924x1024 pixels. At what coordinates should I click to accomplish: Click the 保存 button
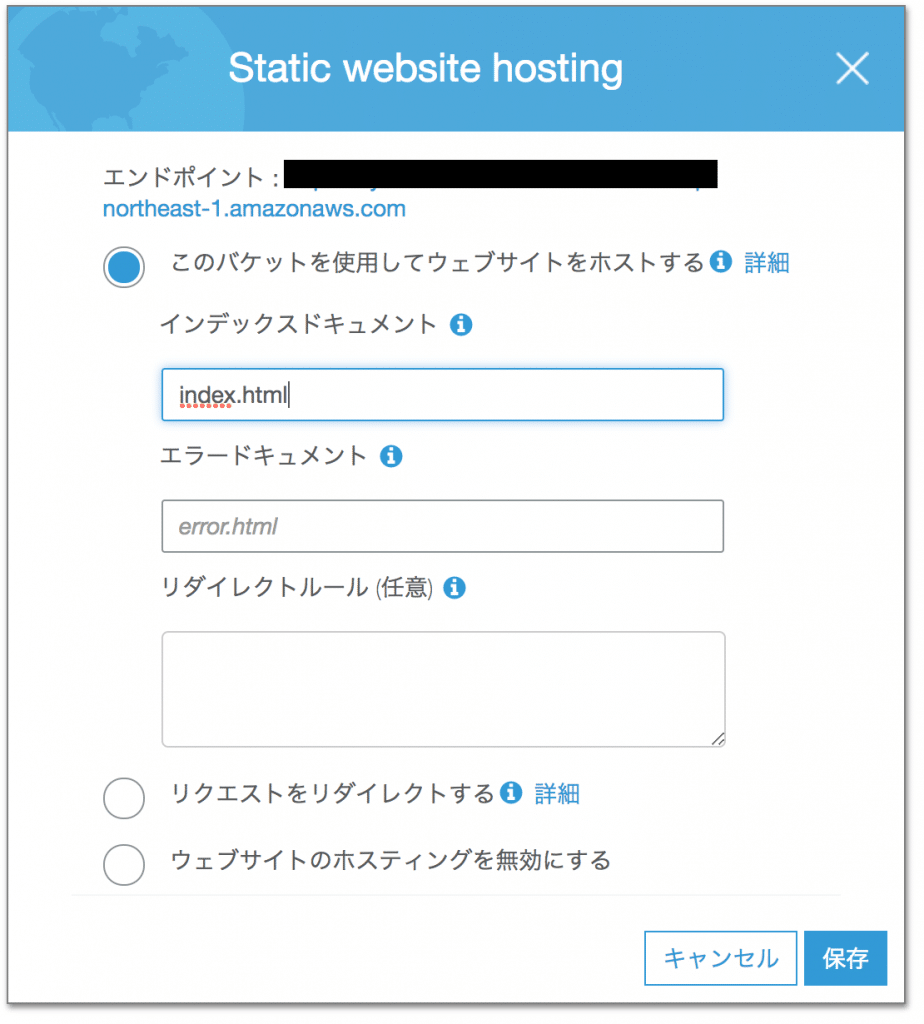tap(845, 958)
